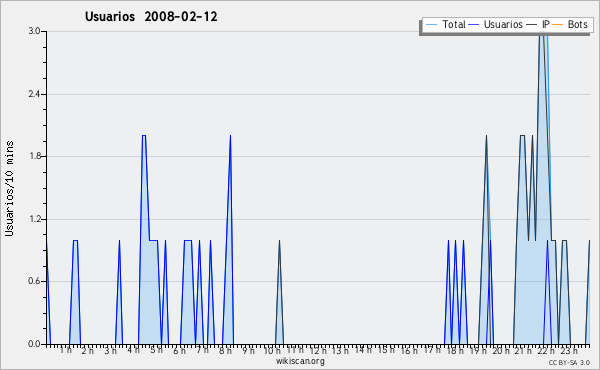600x370 pixels.
Task: Click the '3.0' y-axis value
Action: [34, 31]
